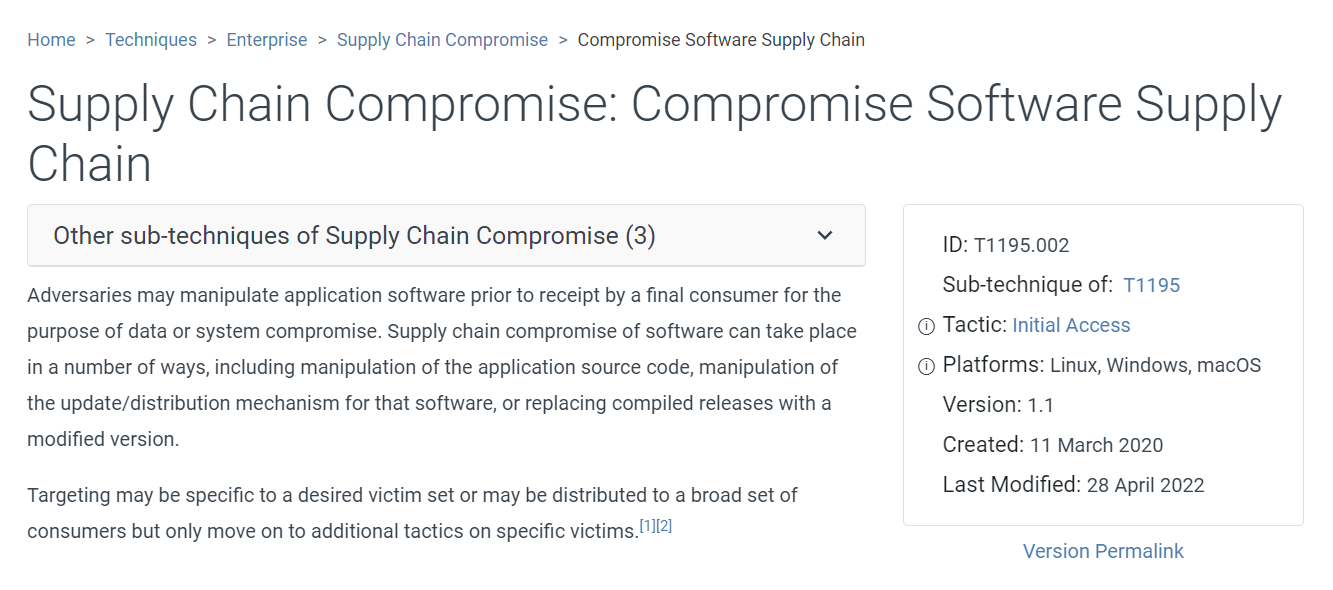Click the Created date 11 March 2020
This screenshot has height=590, width=1333.
1096,445
